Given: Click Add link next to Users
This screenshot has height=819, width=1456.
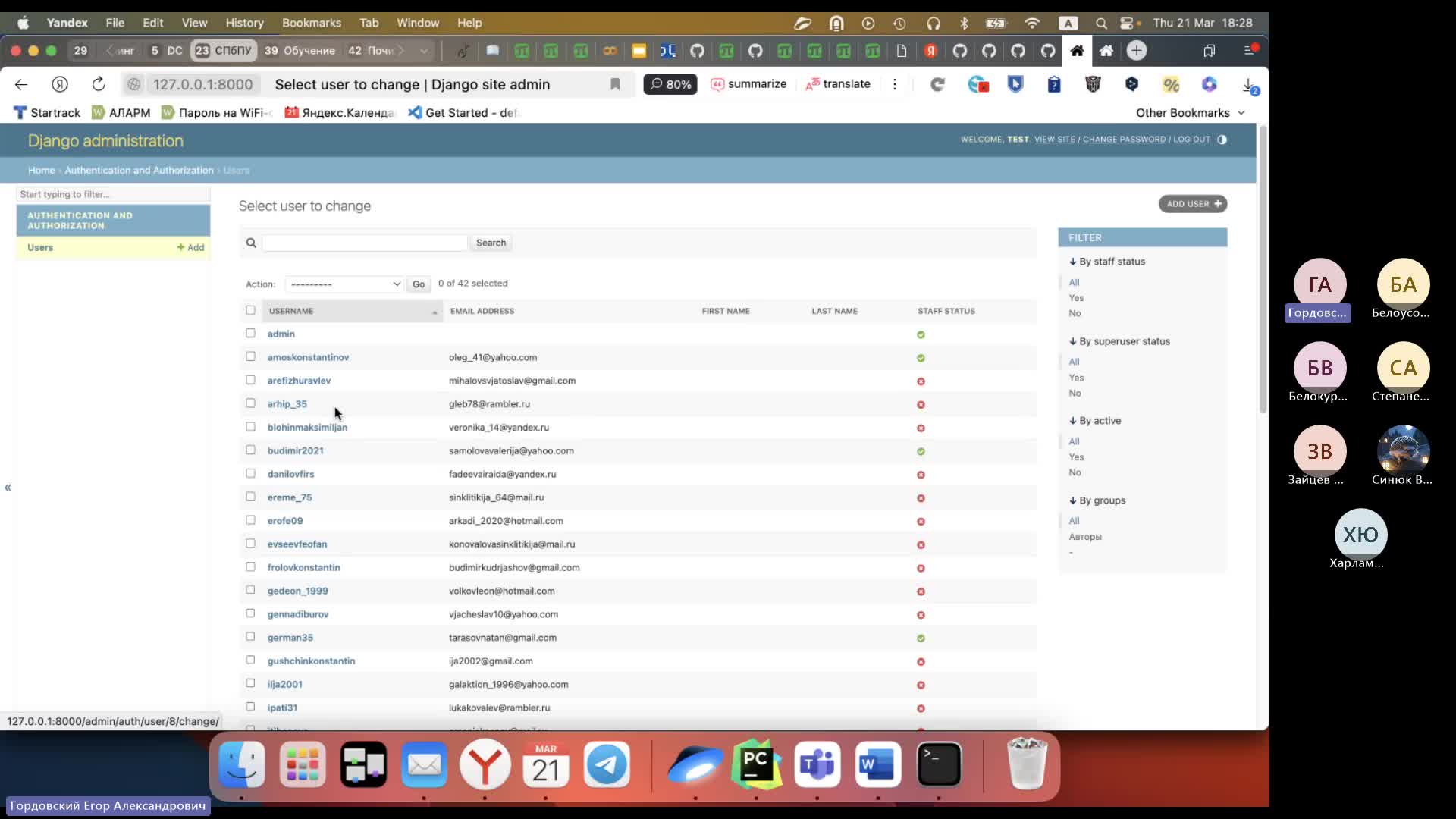Looking at the screenshot, I should click(190, 247).
